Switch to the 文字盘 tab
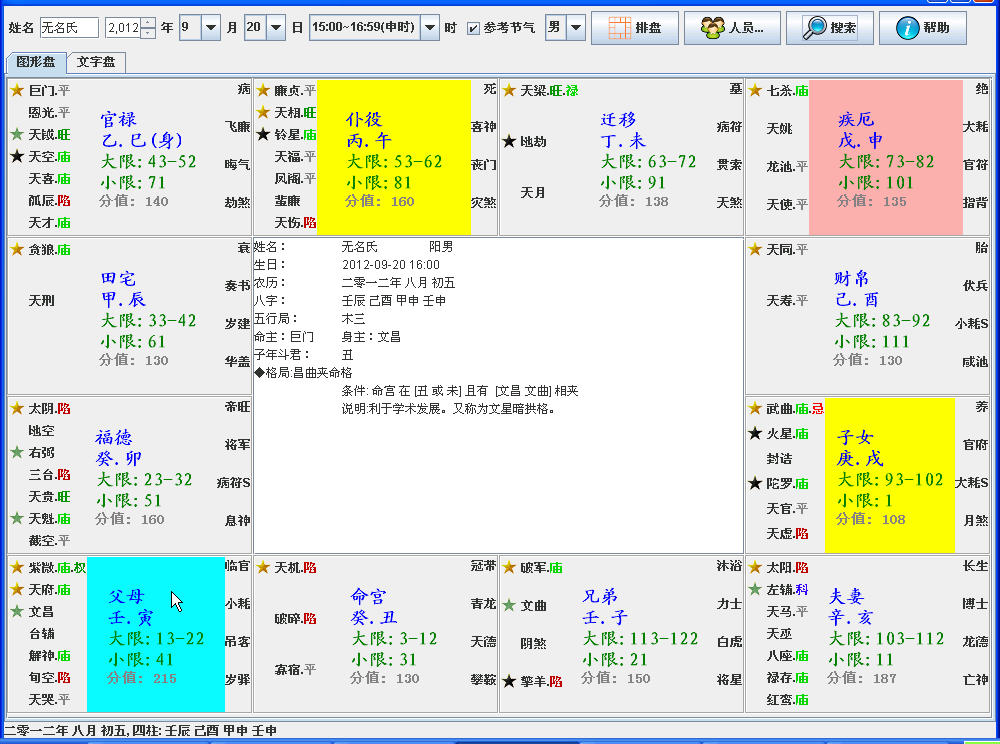Screen dimensions: 1000x744 (x=95, y=62)
